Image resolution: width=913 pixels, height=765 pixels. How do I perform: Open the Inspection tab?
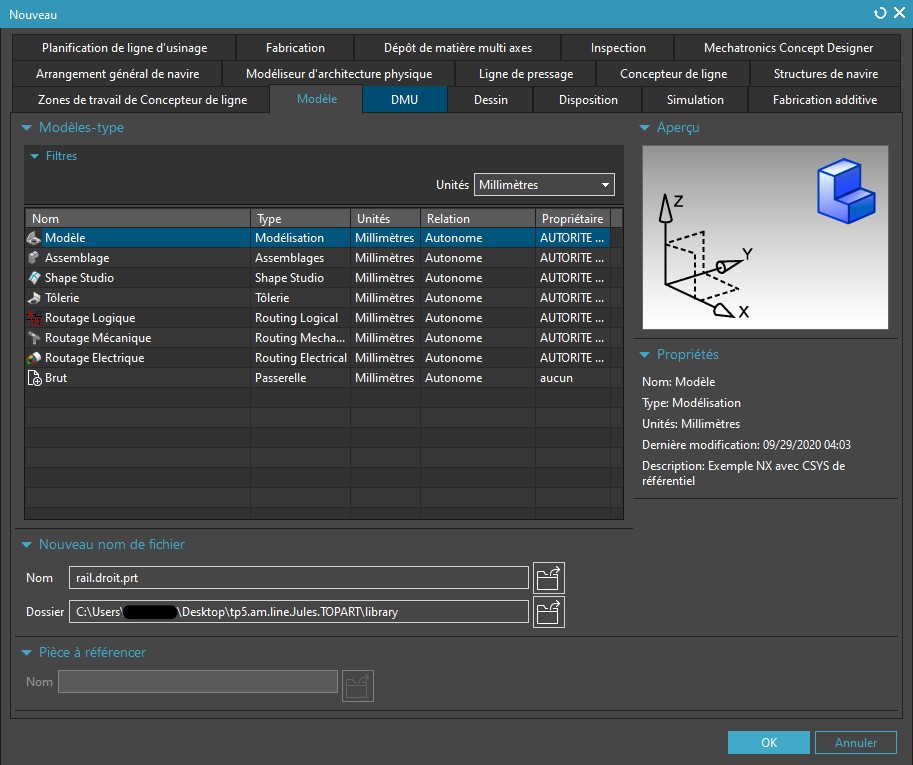click(x=618, y=48)
